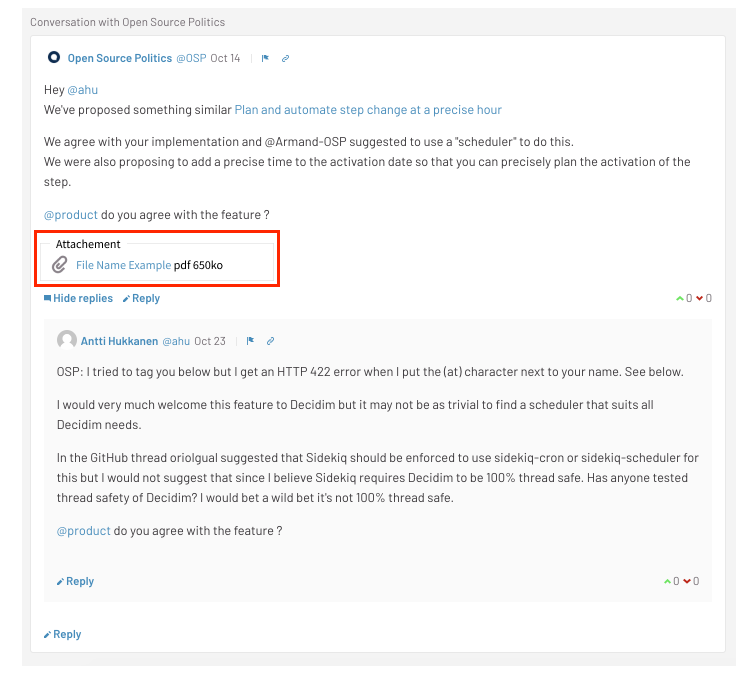Click the Open Source Politics avatar icon
Viewport: 736px width, 681px height.
pos(54,58)
